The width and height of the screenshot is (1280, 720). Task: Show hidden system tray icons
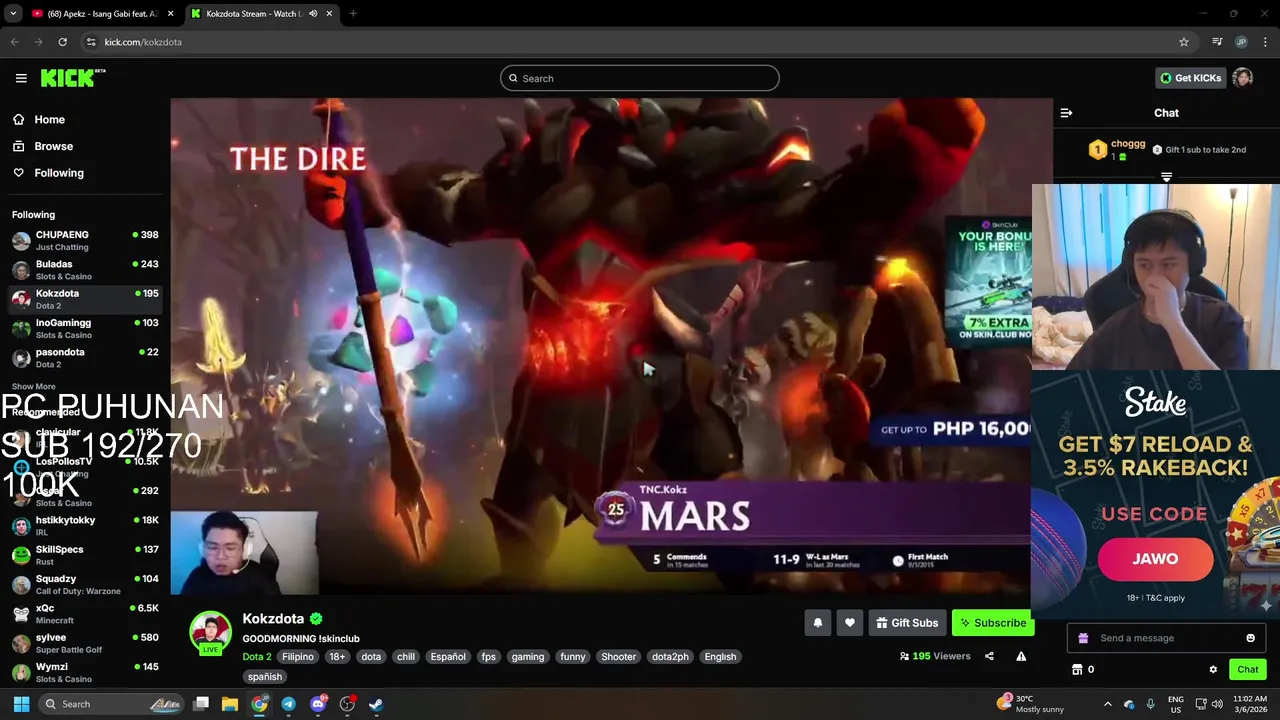[1107, 704]
